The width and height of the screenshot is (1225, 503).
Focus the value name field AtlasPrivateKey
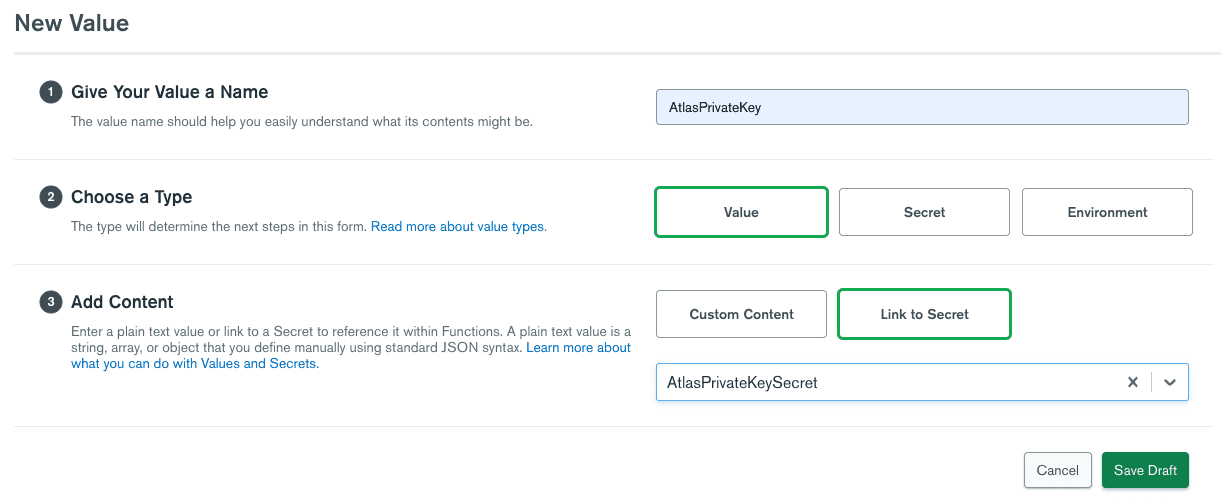pos(922,107)
